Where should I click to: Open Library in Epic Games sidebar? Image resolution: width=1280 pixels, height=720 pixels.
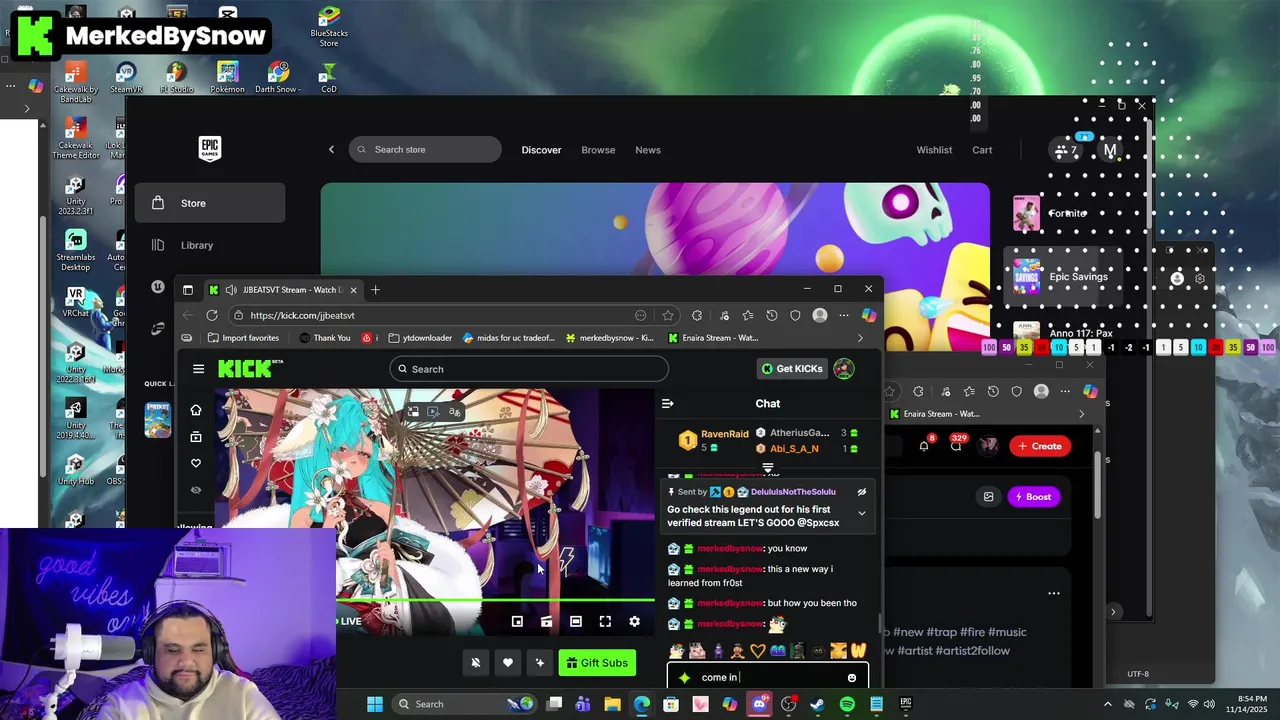[x=210, y=245]
